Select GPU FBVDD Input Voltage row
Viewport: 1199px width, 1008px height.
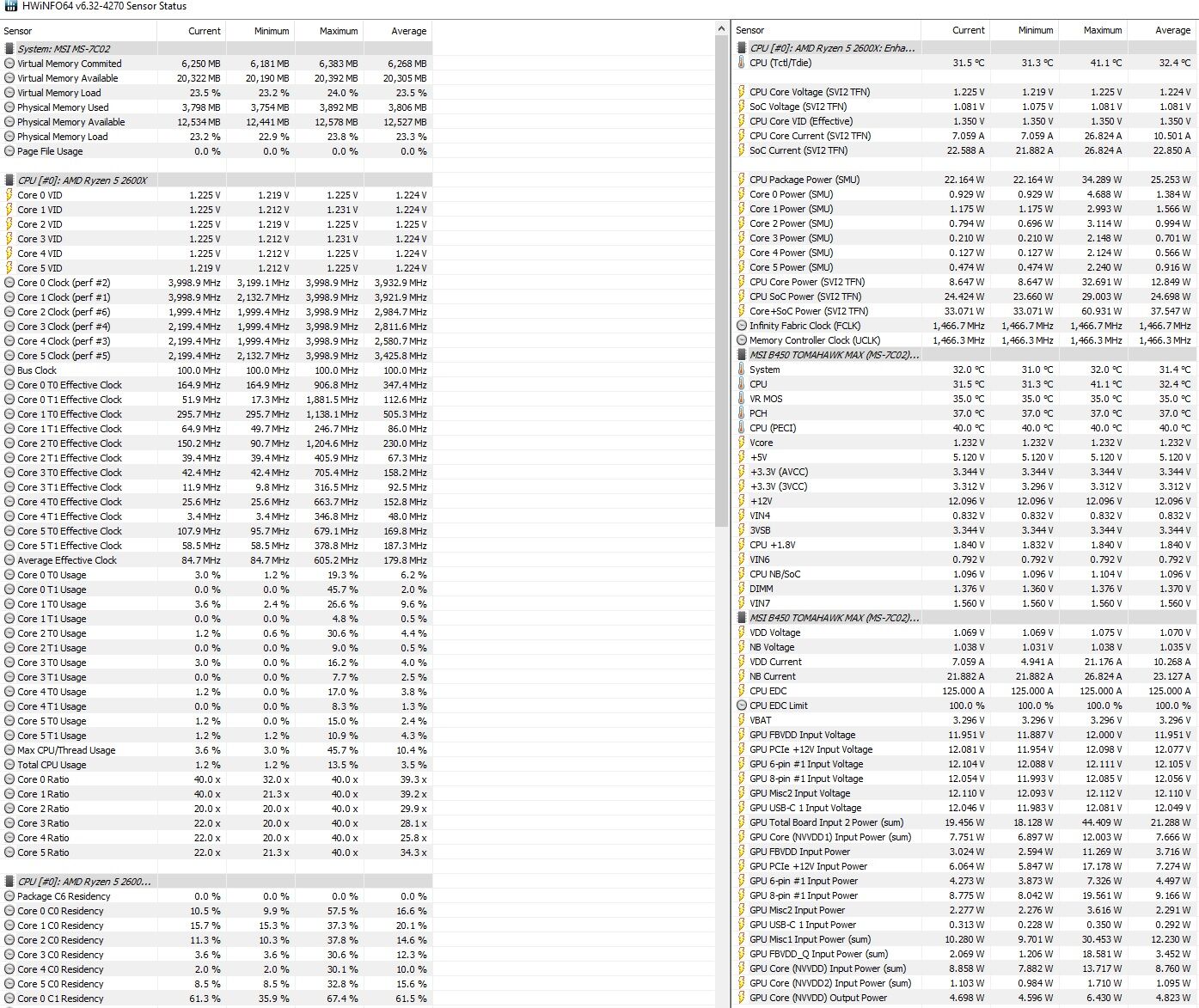964,735
